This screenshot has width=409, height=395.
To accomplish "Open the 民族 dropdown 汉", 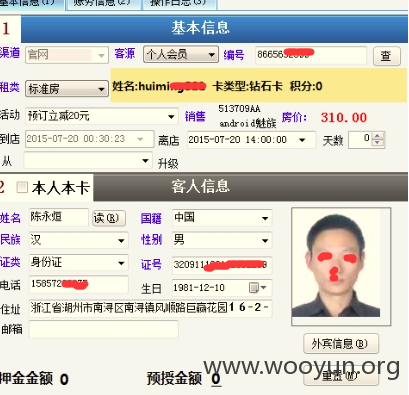I will 78,240.
